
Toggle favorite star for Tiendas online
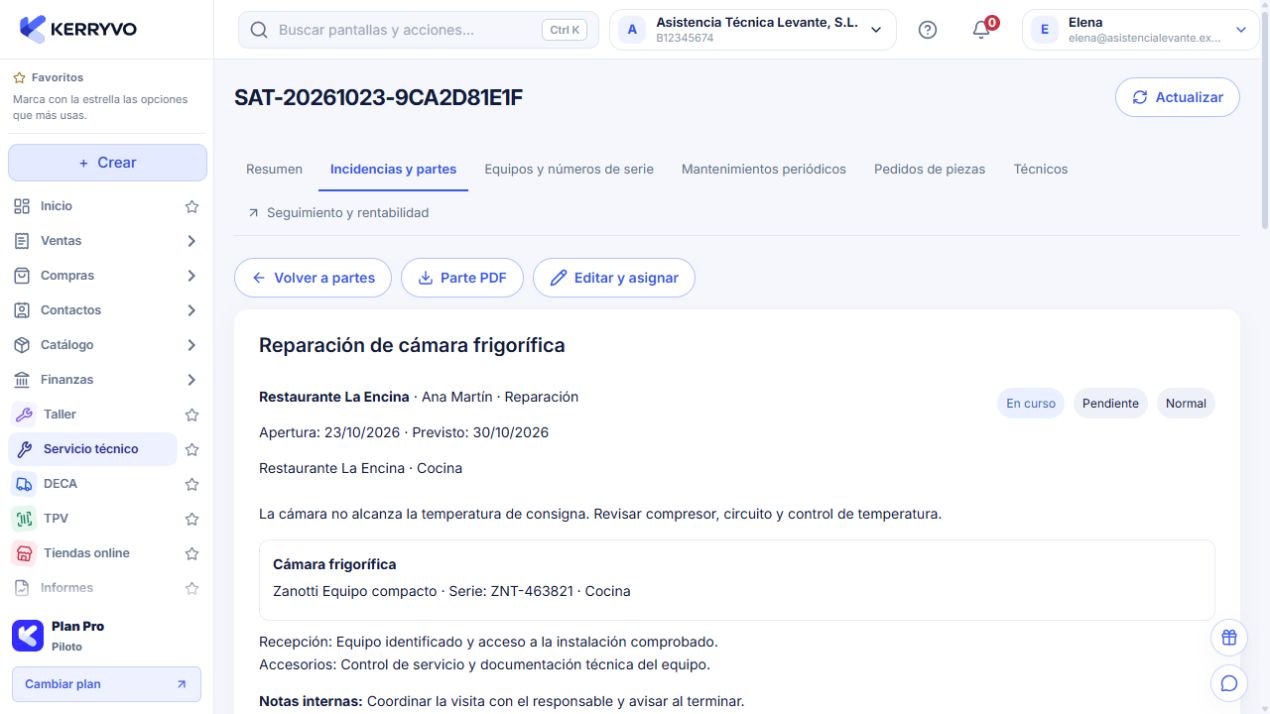192,553
